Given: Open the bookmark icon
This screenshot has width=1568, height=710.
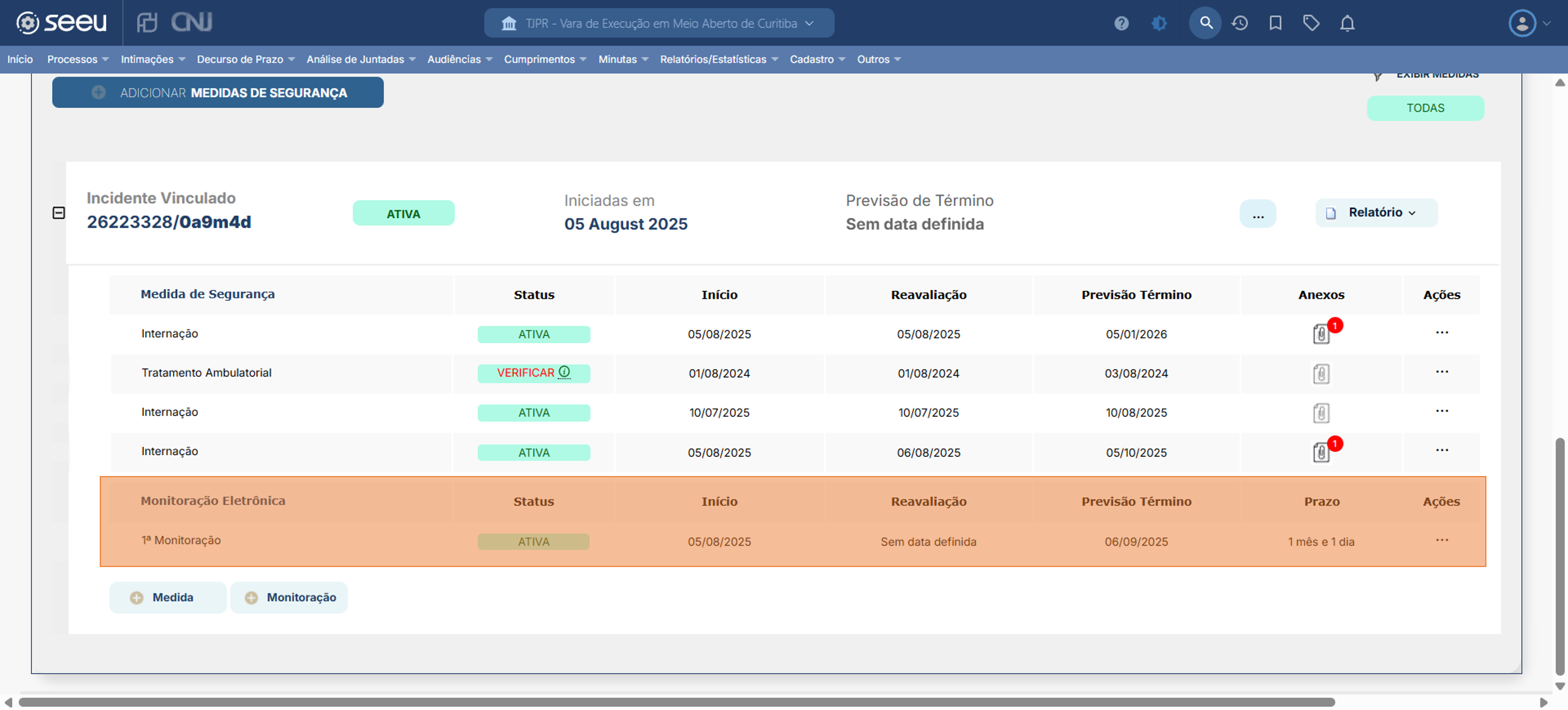Looking at the screenshot, I should click(1275, 23).
